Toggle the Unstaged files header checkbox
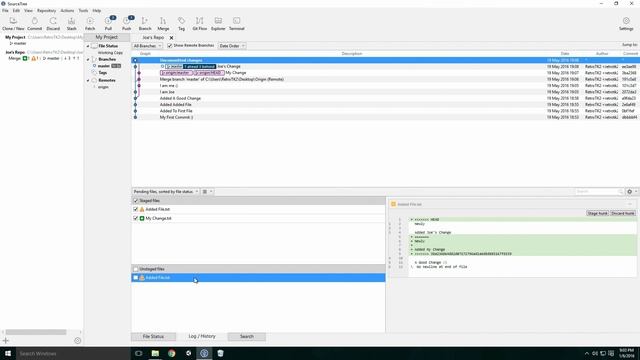 (136, 269)
